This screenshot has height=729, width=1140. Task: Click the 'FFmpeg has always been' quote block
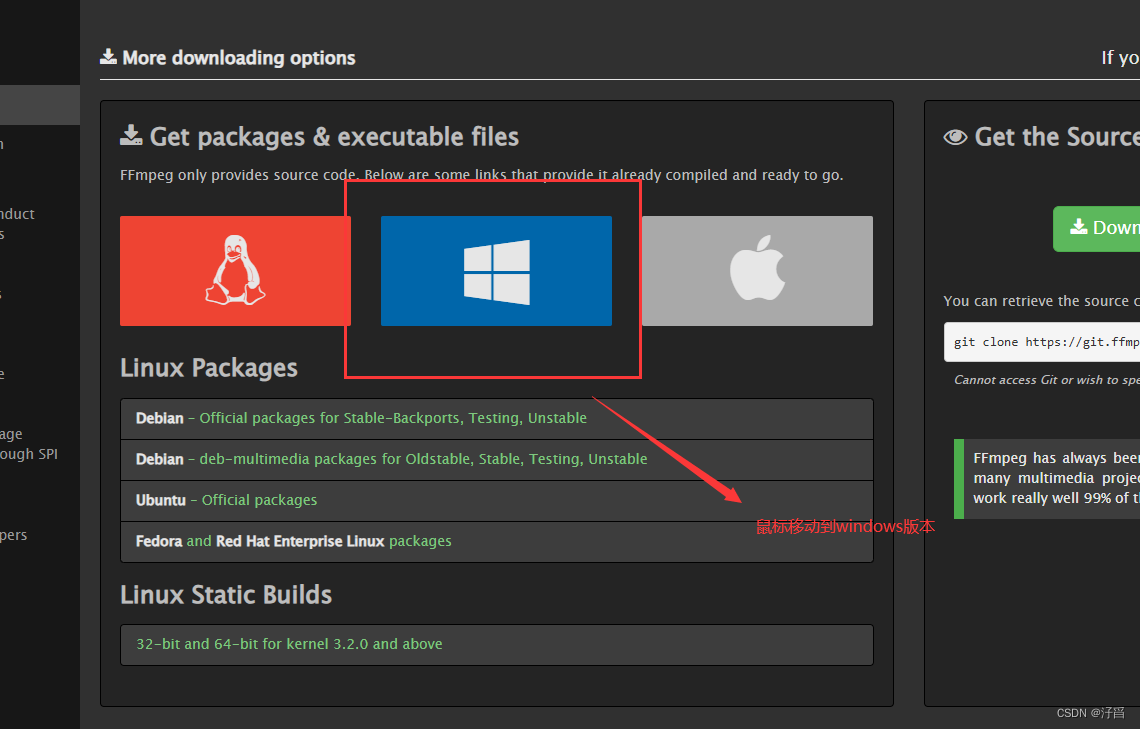click(1047, 478)
